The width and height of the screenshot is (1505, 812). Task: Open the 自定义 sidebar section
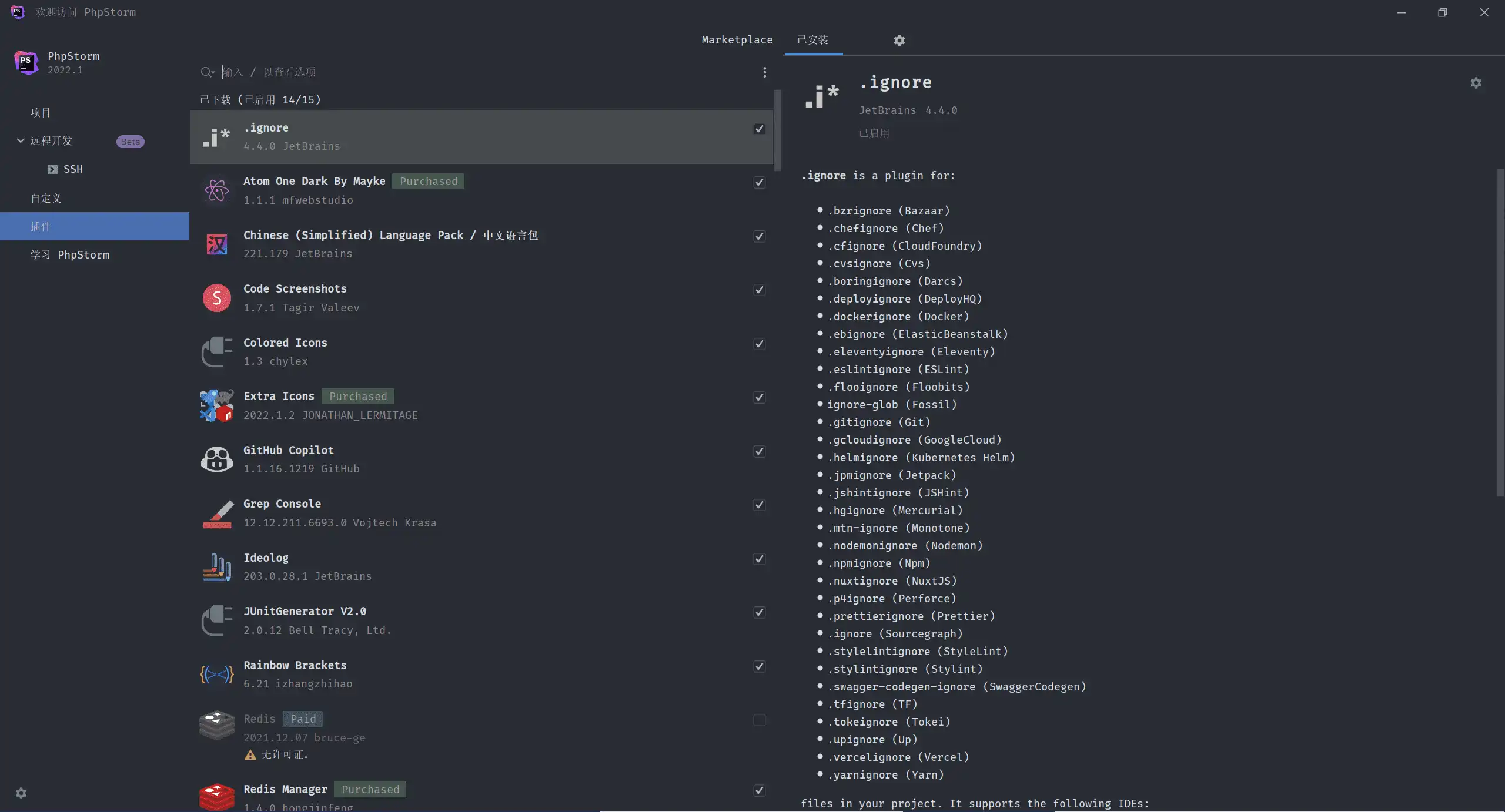coord(95,198)
